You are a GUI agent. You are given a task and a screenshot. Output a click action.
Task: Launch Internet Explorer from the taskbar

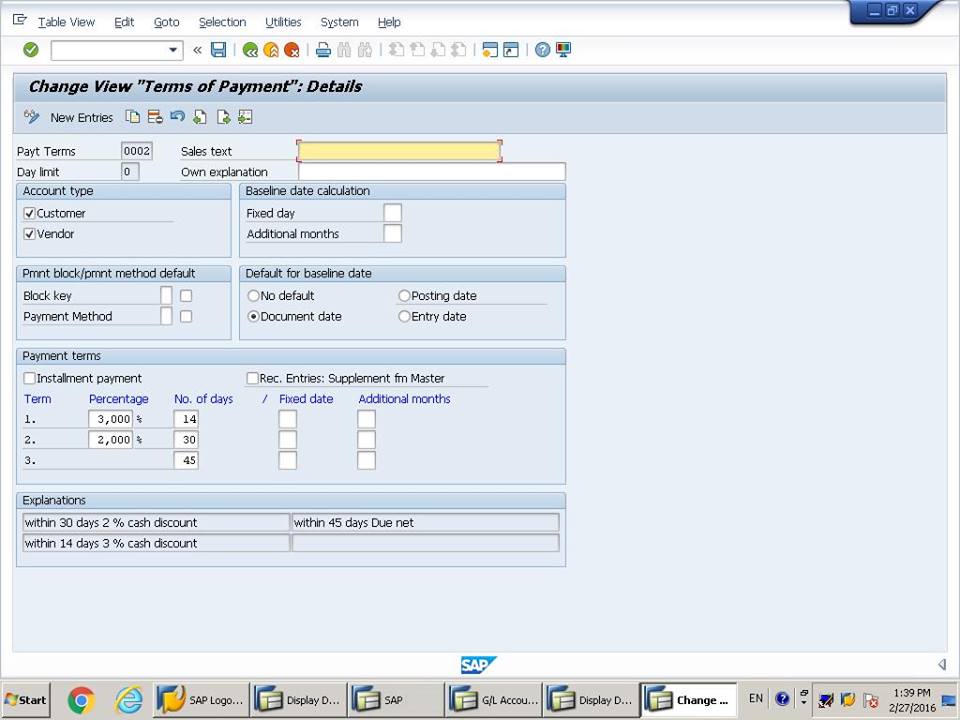coord(129,700)
